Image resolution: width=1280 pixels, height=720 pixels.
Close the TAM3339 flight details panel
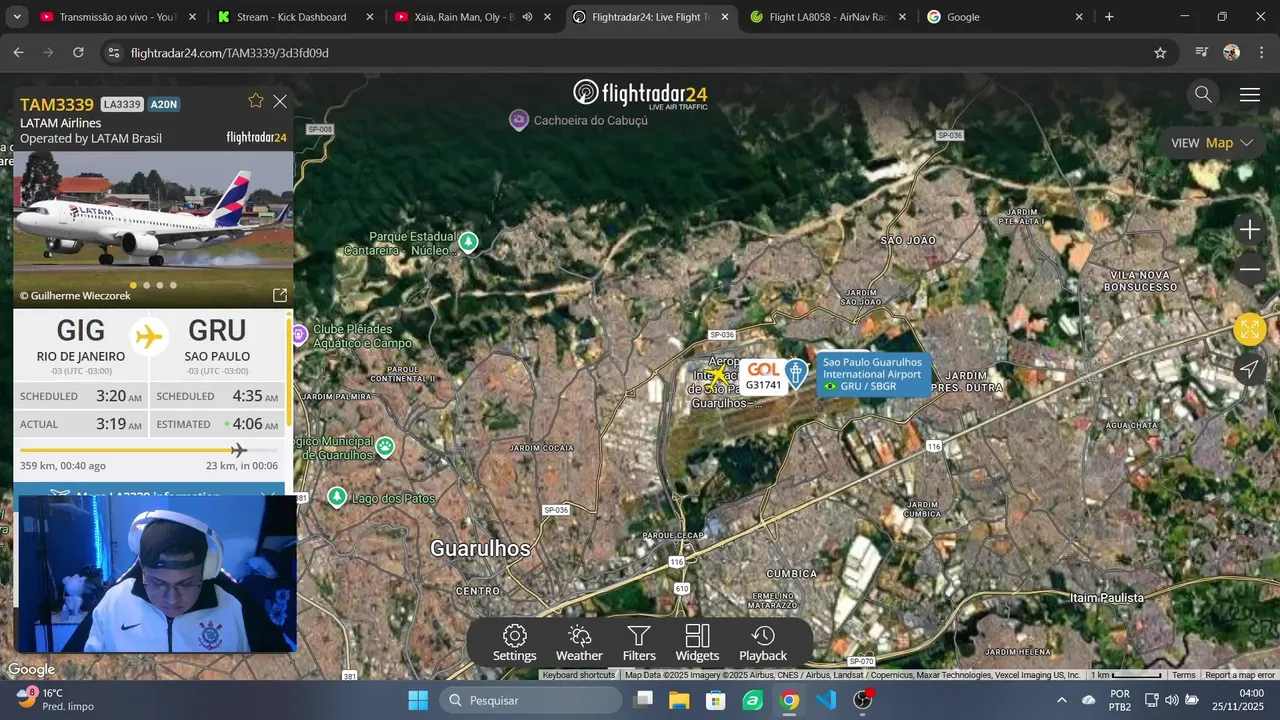click(280, 101)
